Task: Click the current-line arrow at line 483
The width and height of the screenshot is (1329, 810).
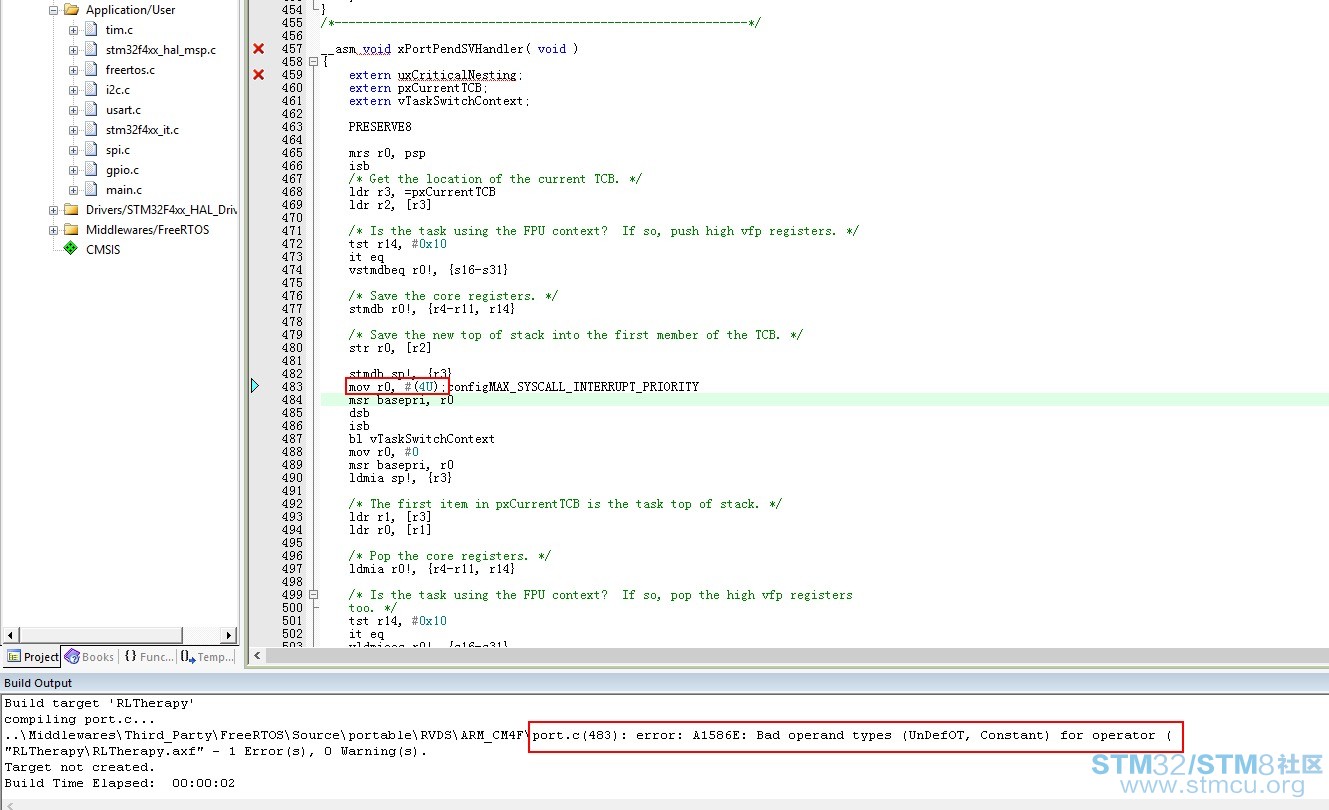Action: pyautogui.click(x=255, y=386)
